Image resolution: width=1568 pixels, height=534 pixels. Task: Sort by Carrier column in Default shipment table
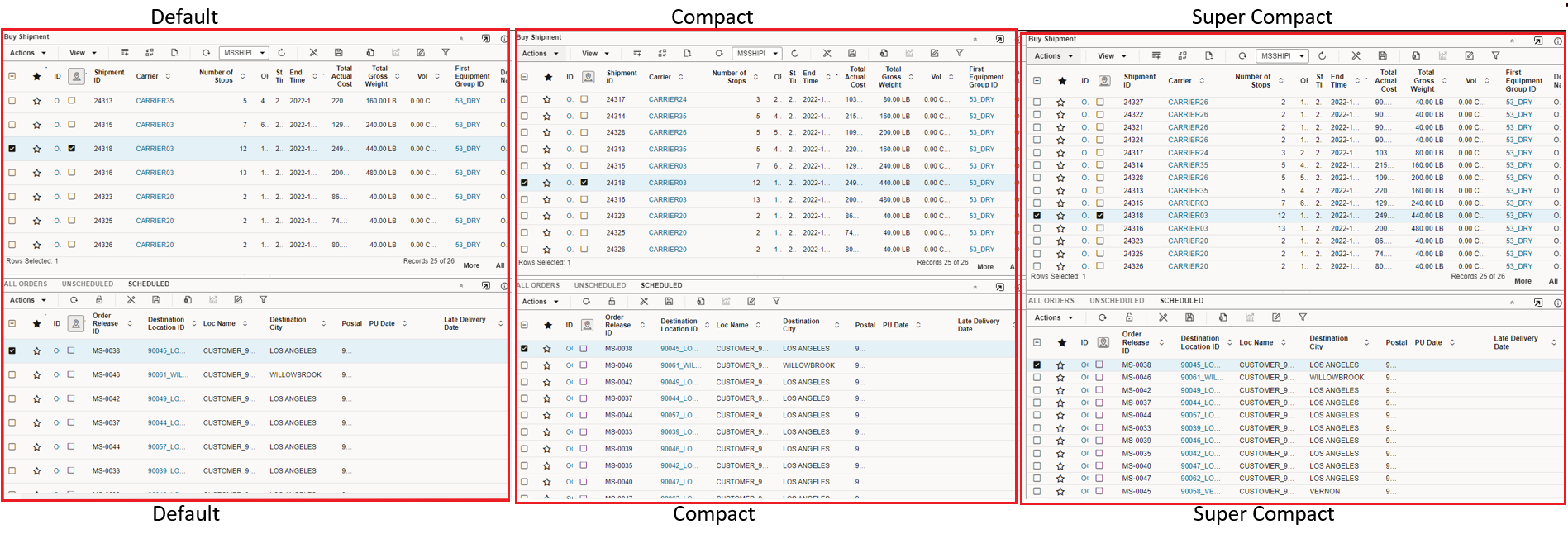click(x=168, y=76)
